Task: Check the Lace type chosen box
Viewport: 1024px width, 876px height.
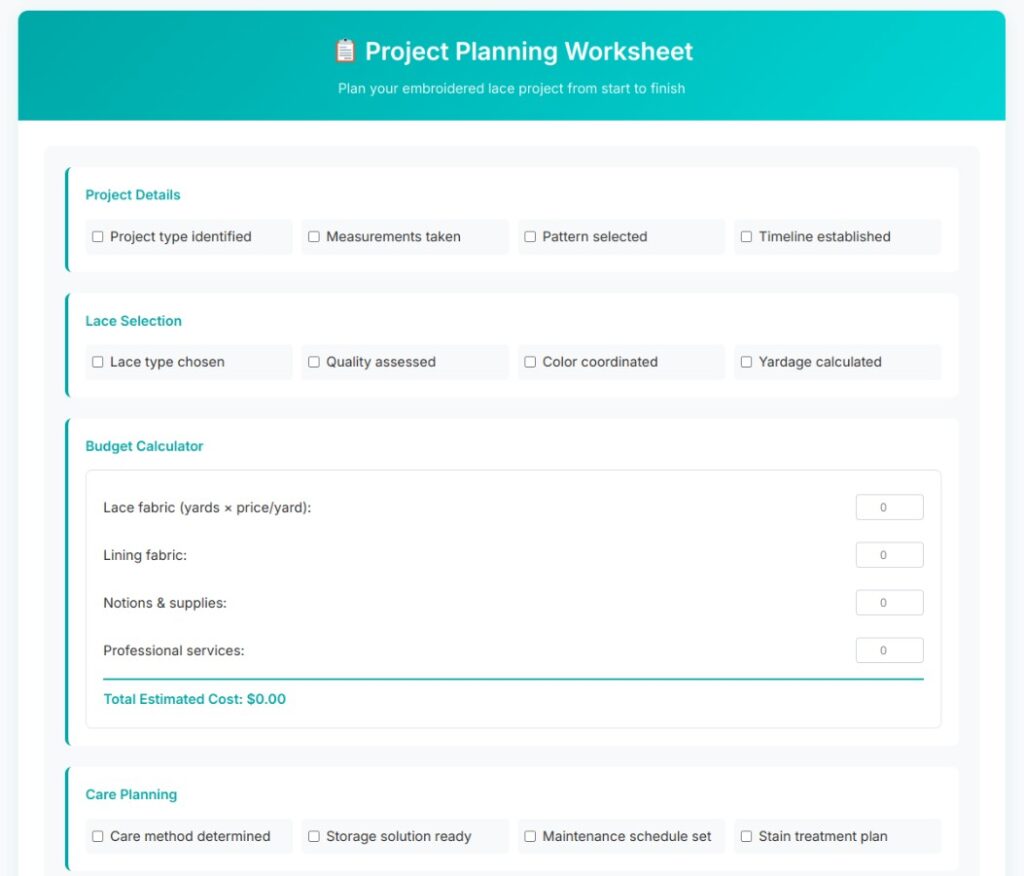Action: tap(97, 362)
